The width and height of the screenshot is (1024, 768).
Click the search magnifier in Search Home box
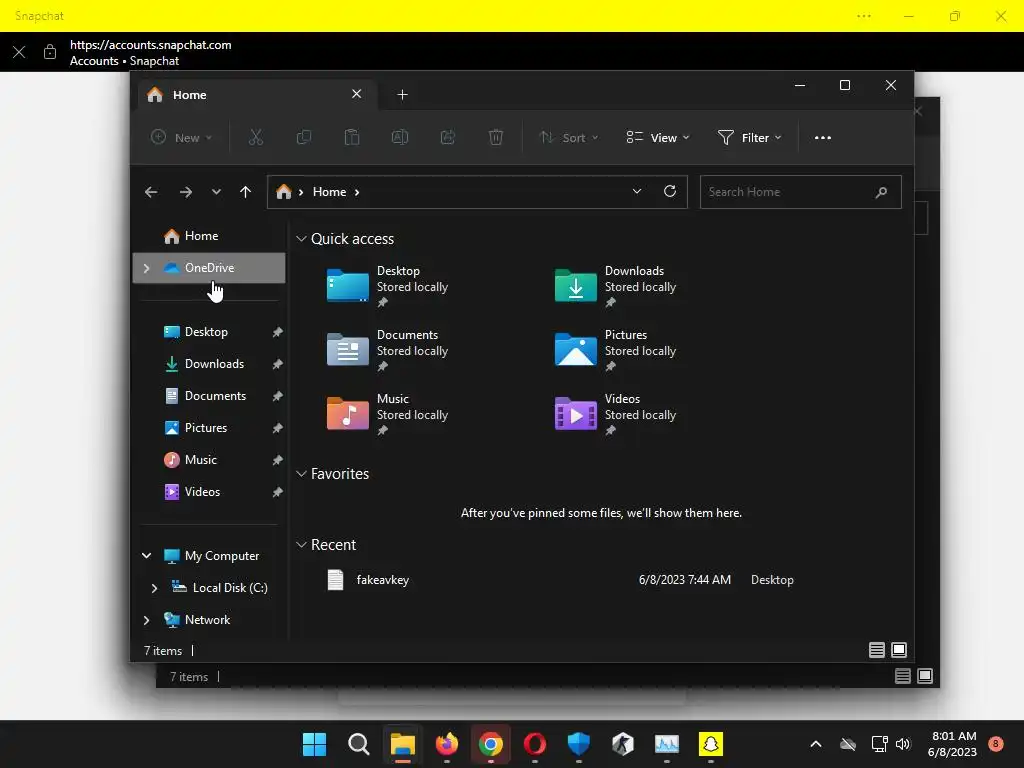[882, 192]
